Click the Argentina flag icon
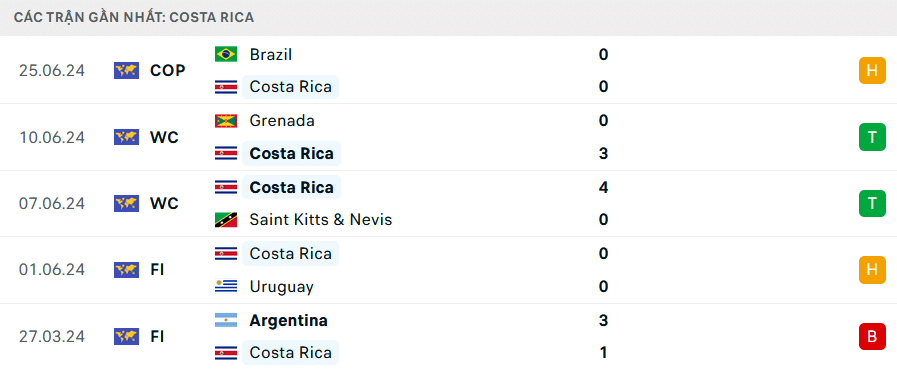This screenshot has width=897, height=369. coord(226,320)
